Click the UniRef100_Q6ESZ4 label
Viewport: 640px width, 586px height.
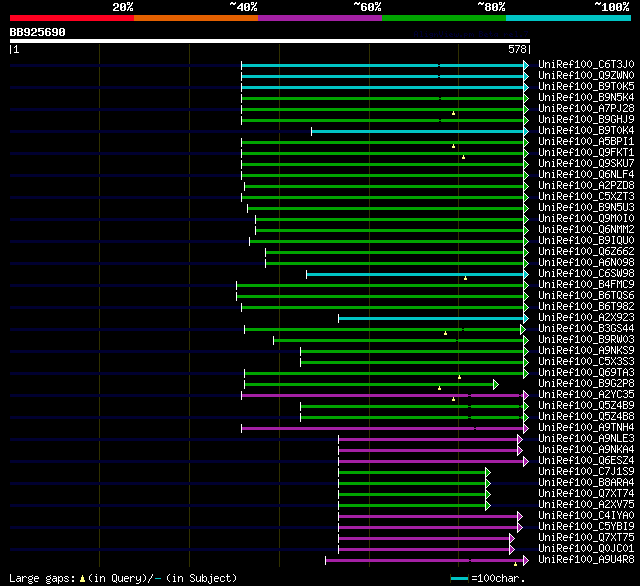(x=586, y=461)
